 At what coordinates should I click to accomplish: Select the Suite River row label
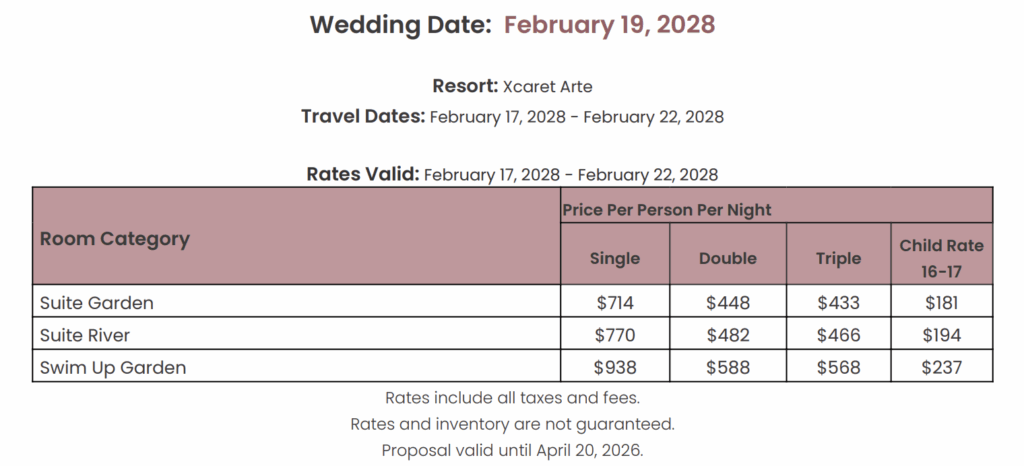(85, 335)
